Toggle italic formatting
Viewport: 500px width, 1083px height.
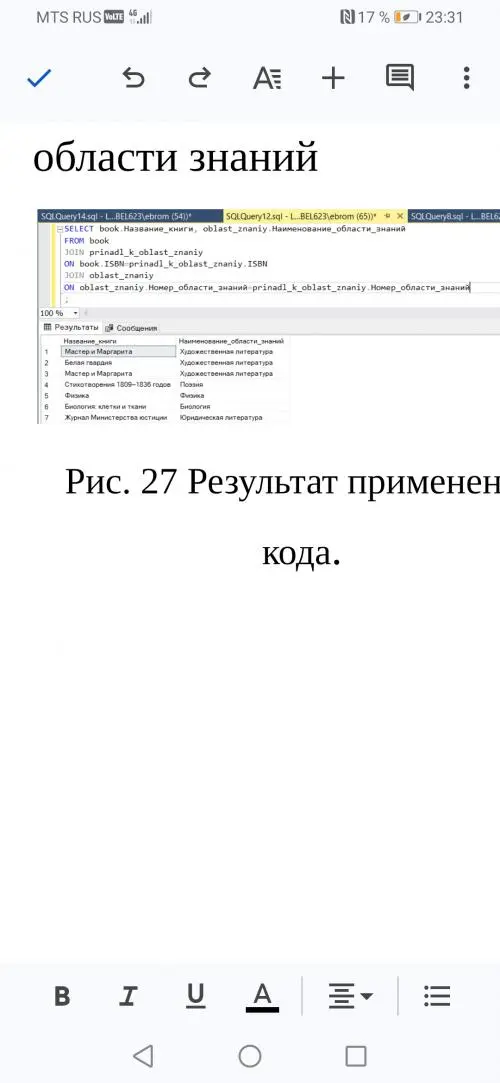[x=128, y=997]
